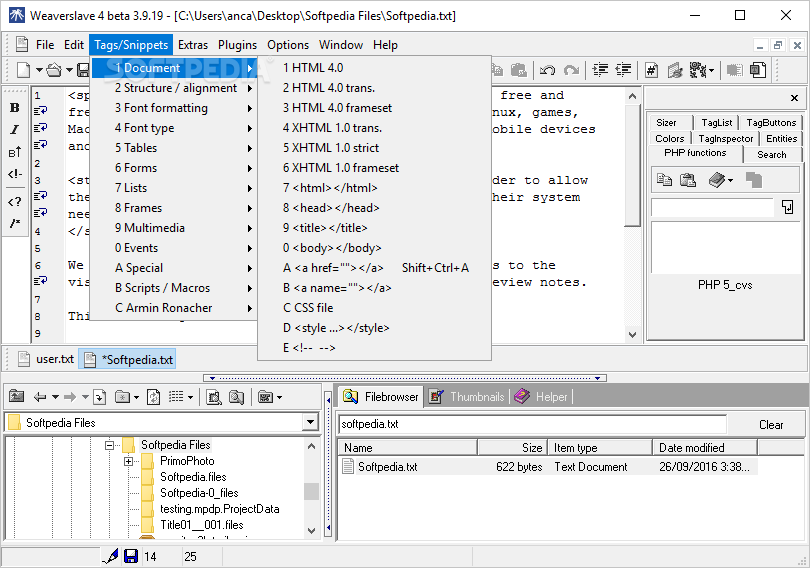Insert block comment using /* sidebar icon
Viewport: 810px width, 568px height.
click(x=14, y=223)
